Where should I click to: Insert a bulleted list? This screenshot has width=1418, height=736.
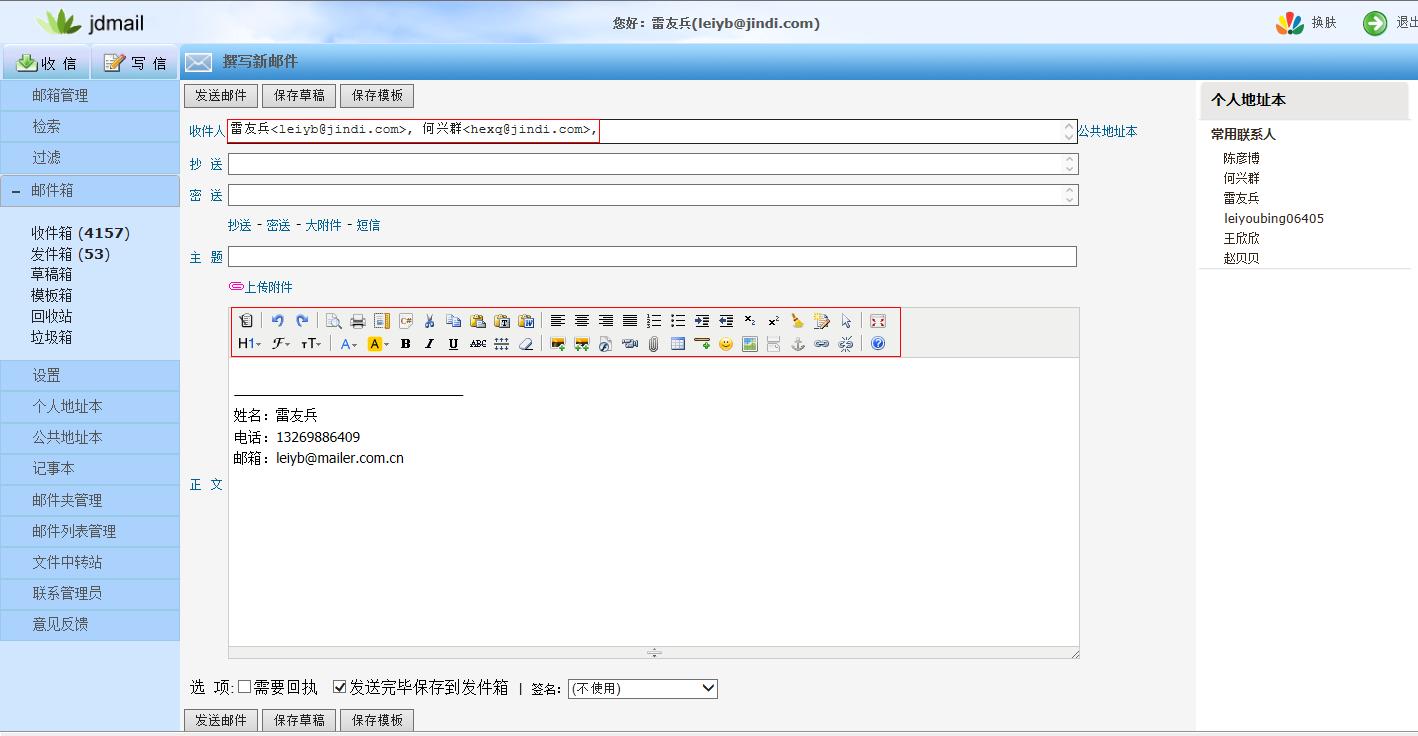[x=678, y=321]
